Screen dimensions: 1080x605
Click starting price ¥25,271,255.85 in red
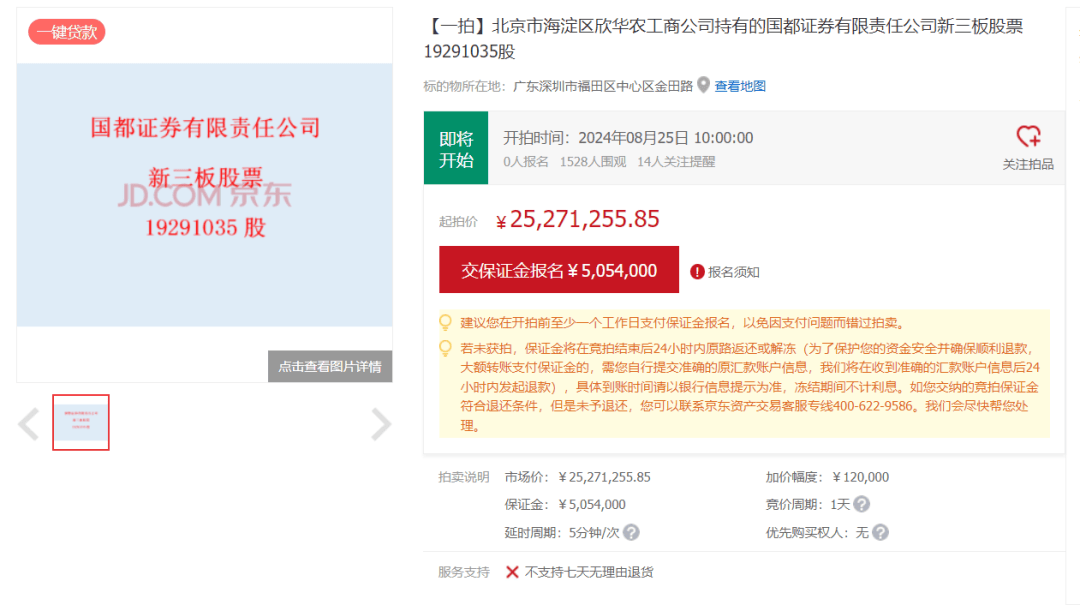(x=577, y=219)
